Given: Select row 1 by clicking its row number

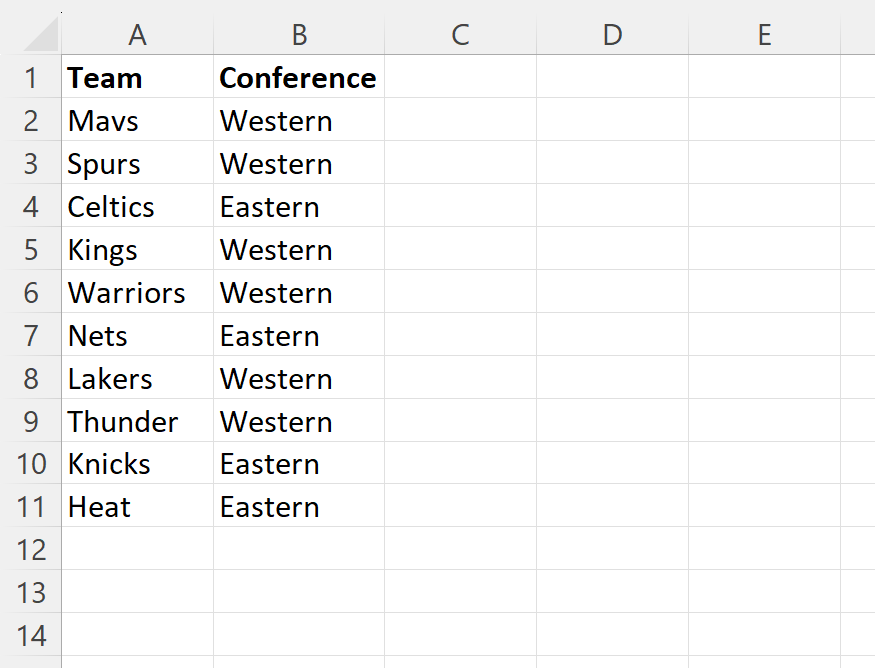Looking at the screenshot, I should (31, 77).
